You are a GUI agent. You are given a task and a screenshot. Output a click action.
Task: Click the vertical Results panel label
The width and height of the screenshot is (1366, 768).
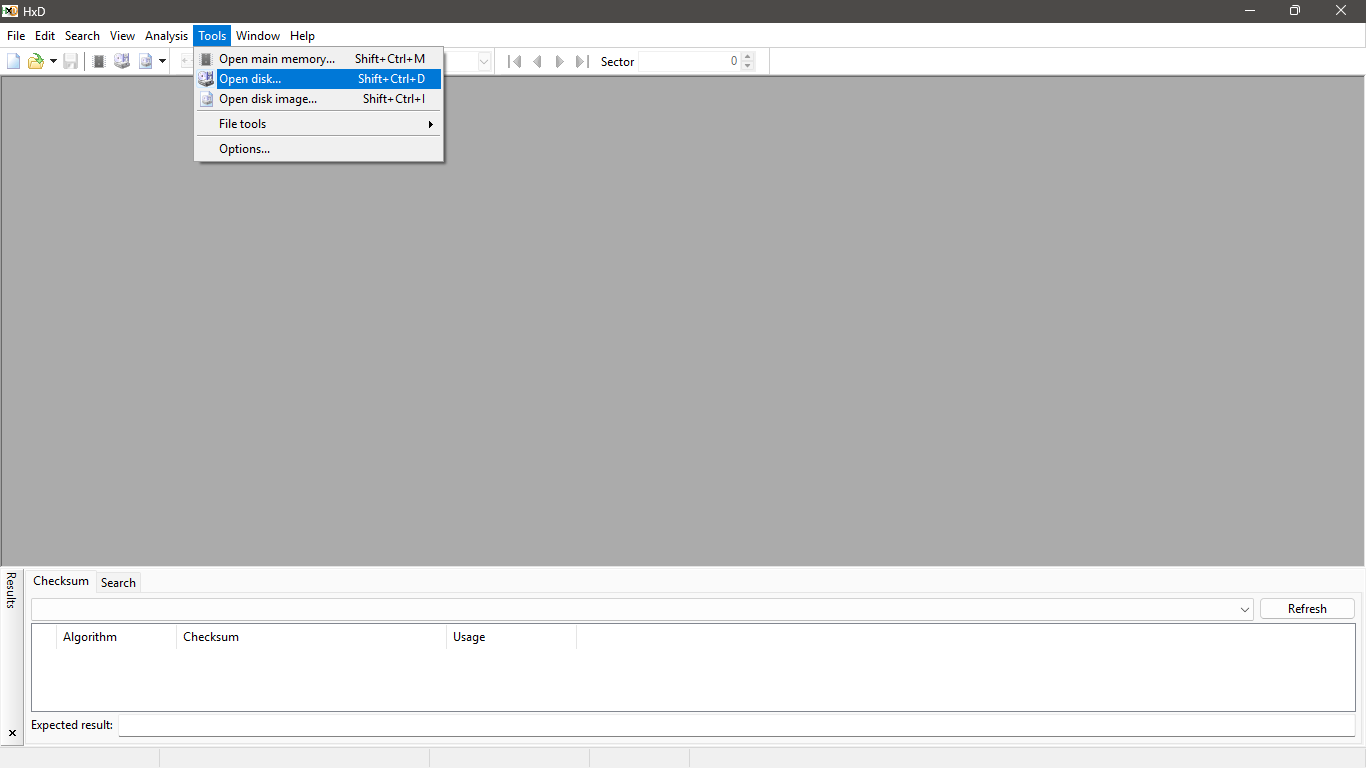[x=11, y=590]
